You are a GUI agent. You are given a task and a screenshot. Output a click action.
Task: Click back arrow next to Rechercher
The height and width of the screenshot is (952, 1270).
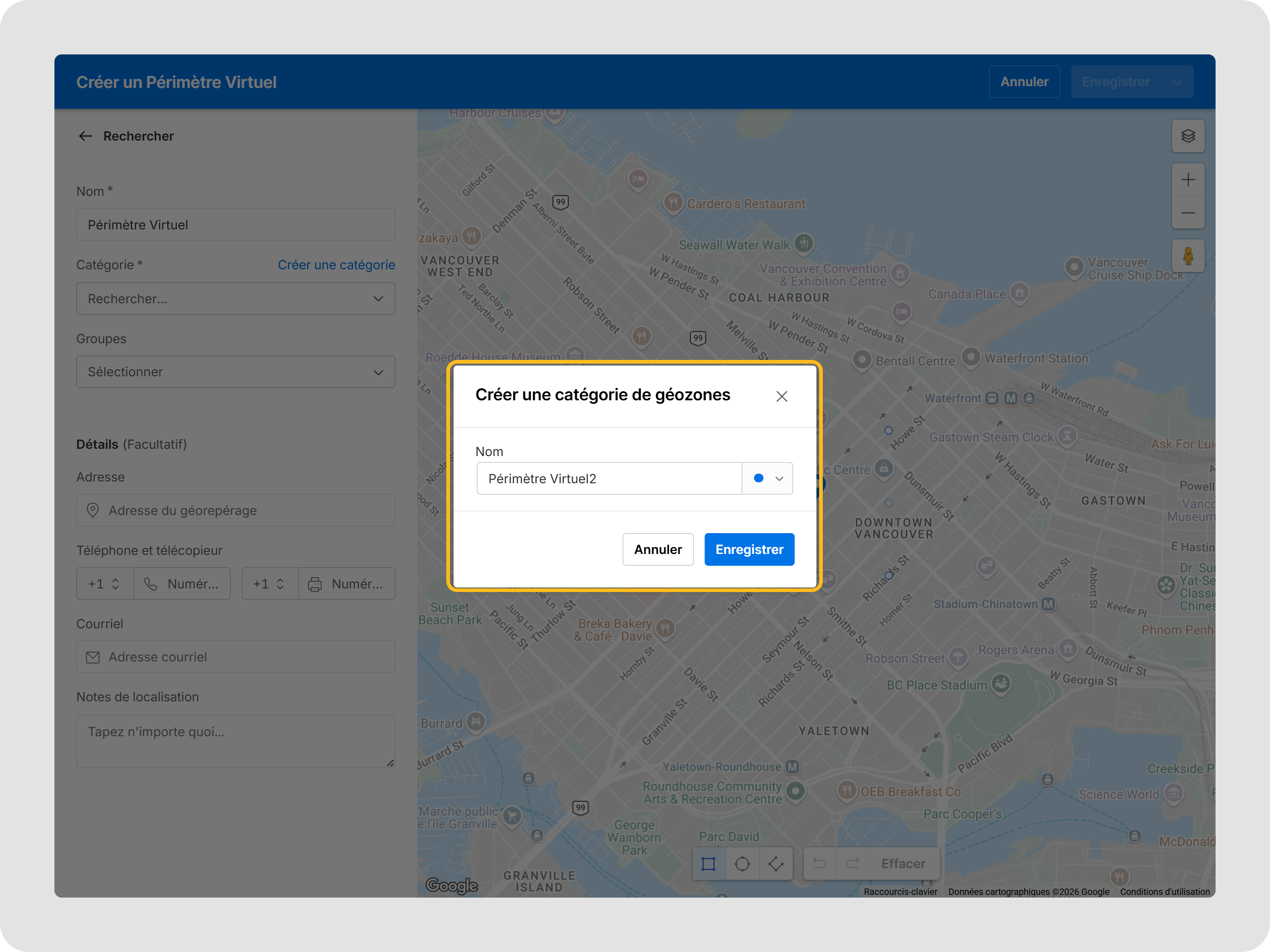[86, 136]
